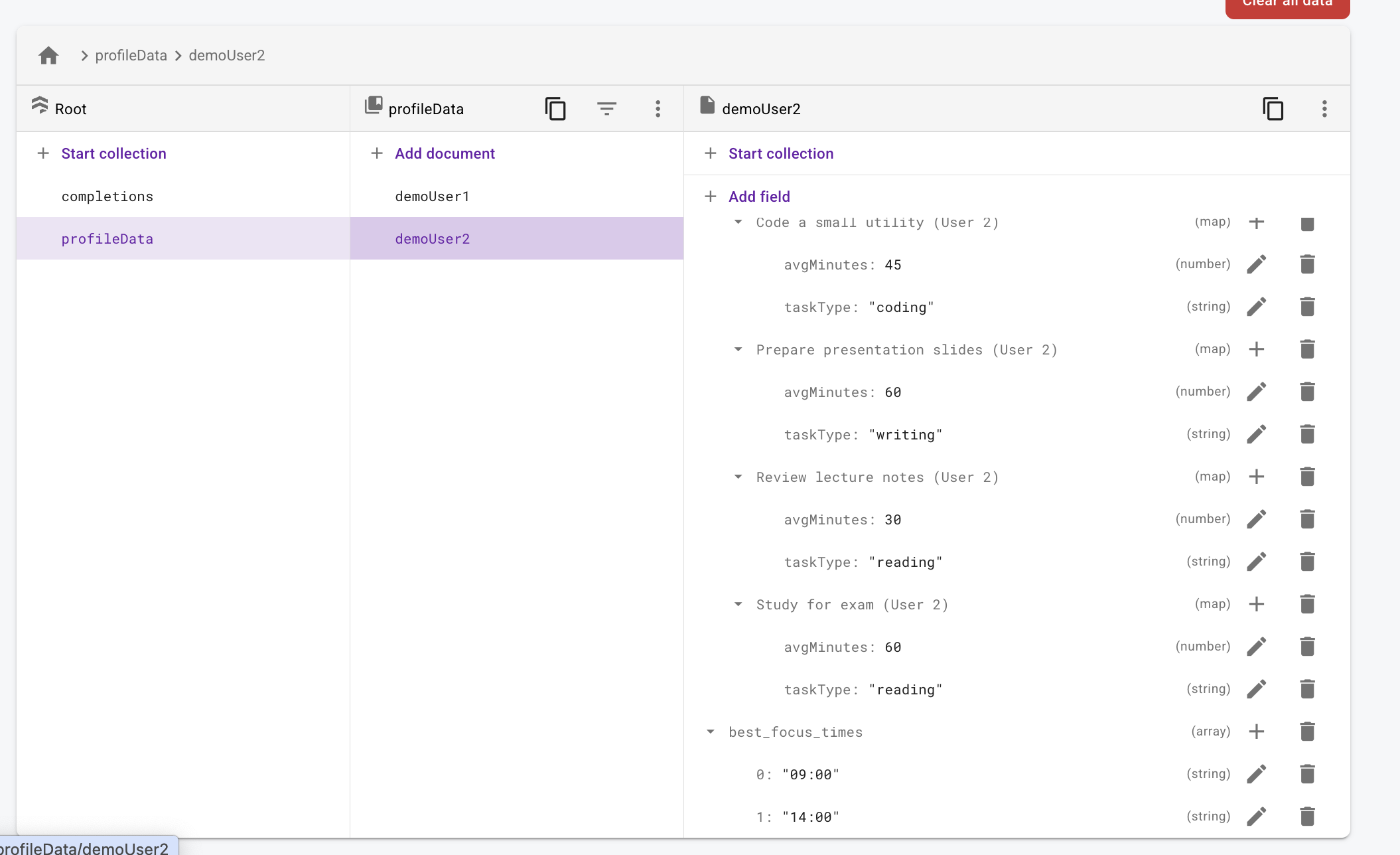
Task: Copy demoUser2 document path icon
Action: 1273,108
